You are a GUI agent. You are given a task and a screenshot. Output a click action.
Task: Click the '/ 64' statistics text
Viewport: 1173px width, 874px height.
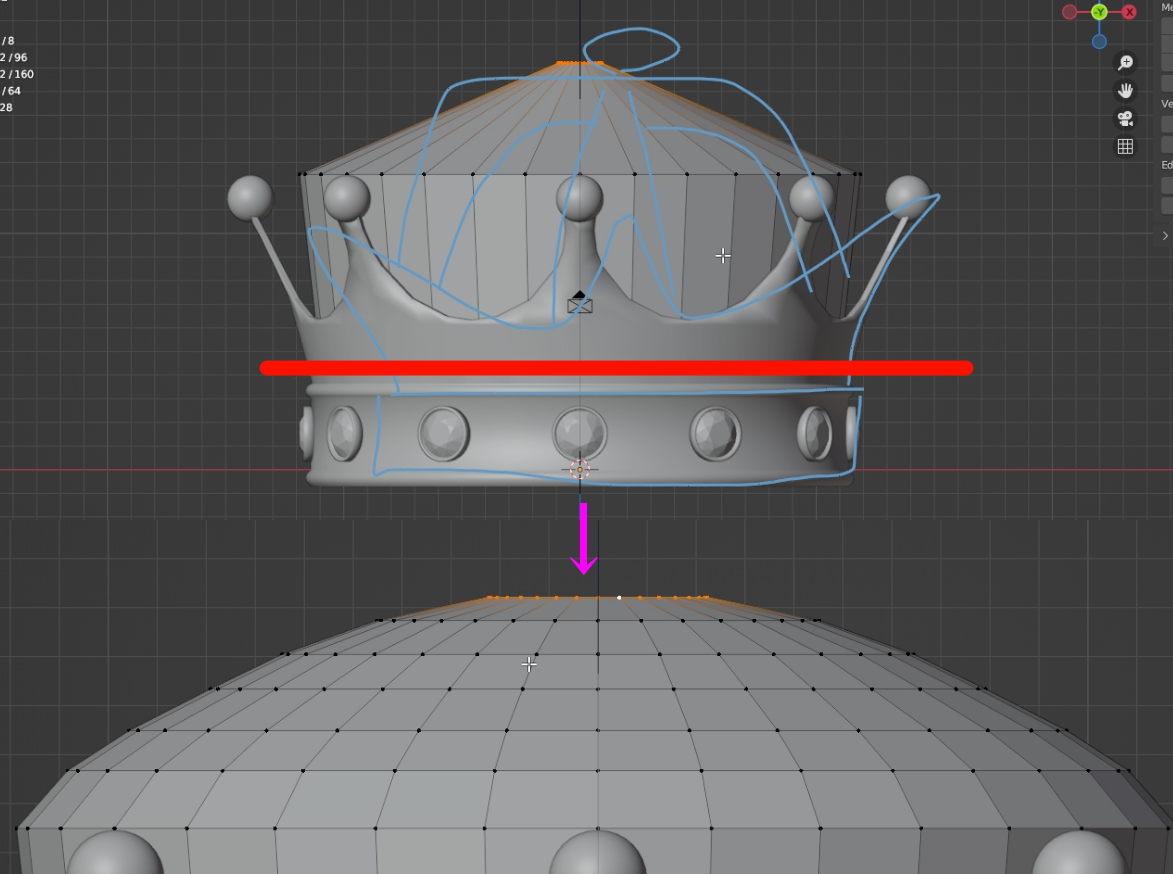(x=11, y=91)
